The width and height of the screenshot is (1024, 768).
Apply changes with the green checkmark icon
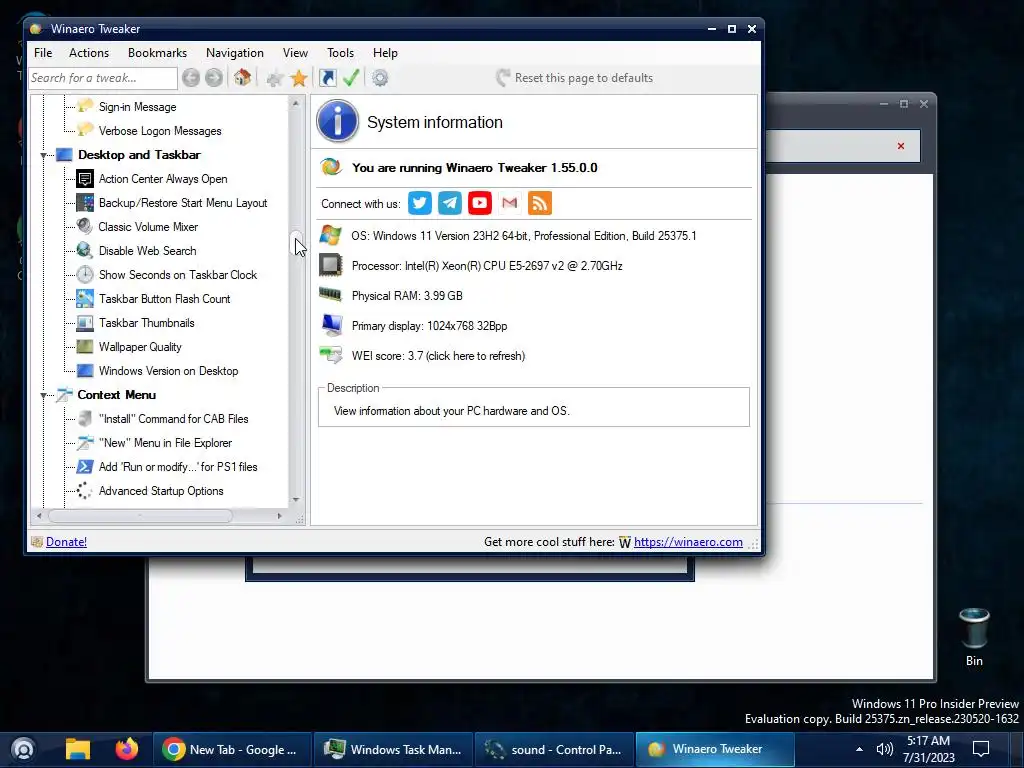[x=351, y=78]
